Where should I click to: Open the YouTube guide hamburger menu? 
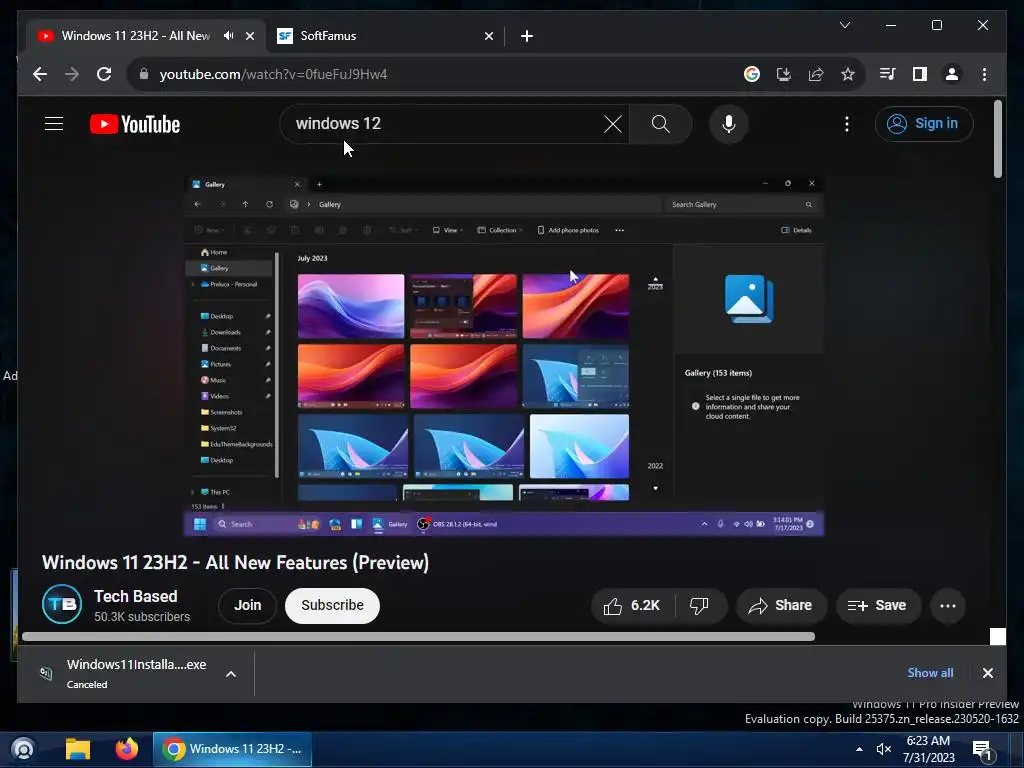54,123
